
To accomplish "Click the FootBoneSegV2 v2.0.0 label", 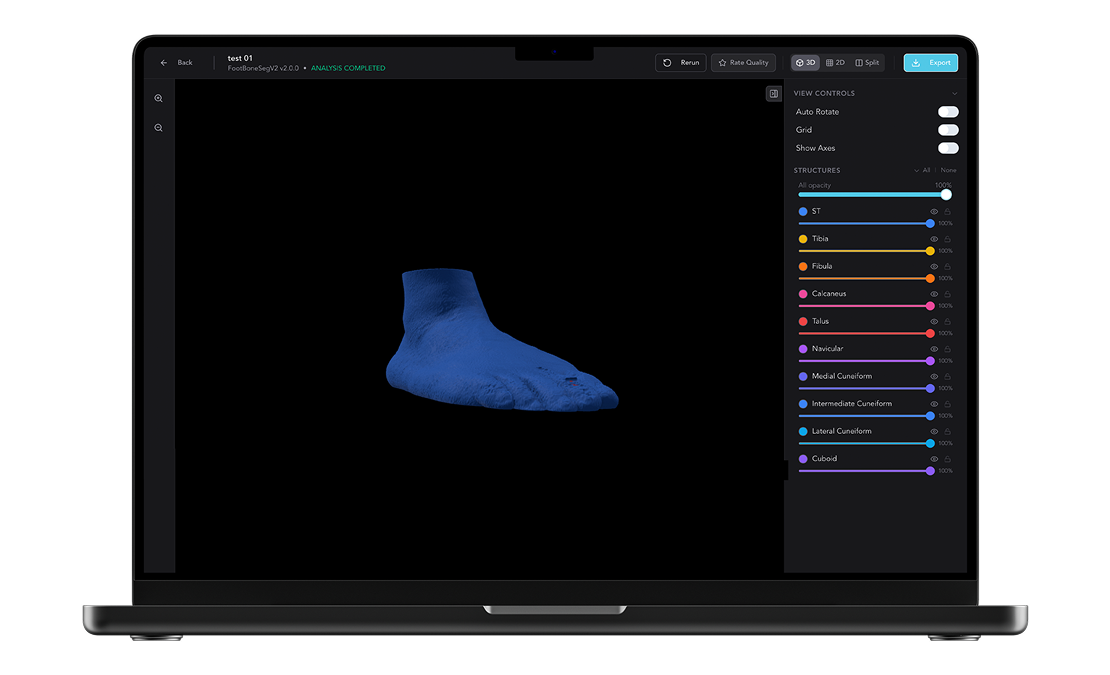I will click(263, 69).
